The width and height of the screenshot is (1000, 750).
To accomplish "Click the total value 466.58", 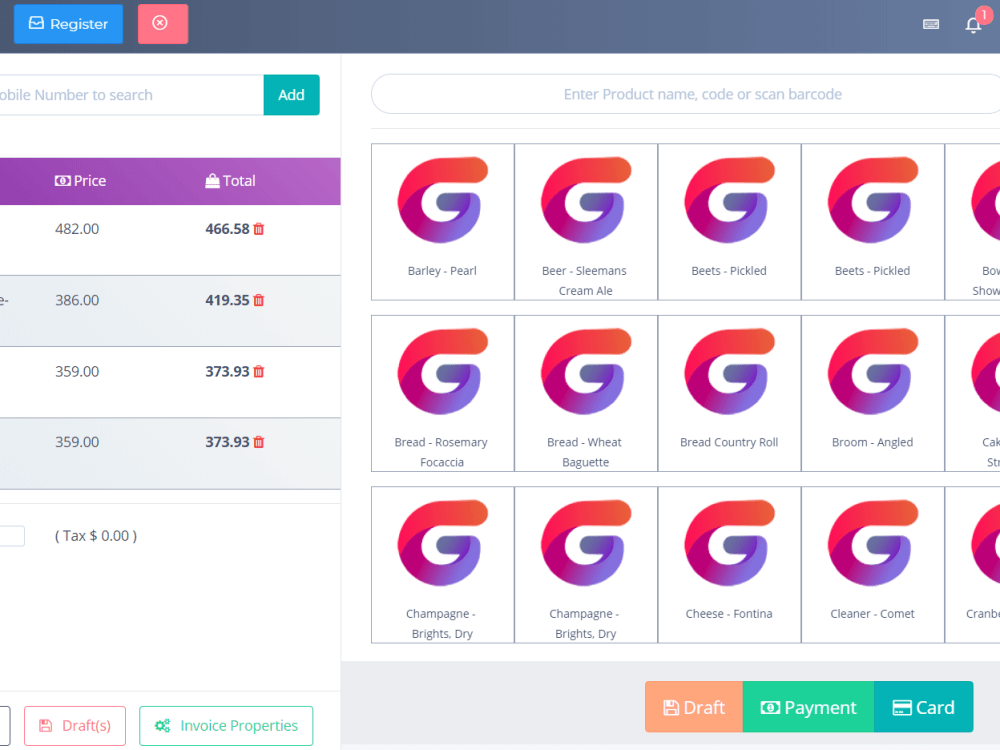I will click(227, 229).
